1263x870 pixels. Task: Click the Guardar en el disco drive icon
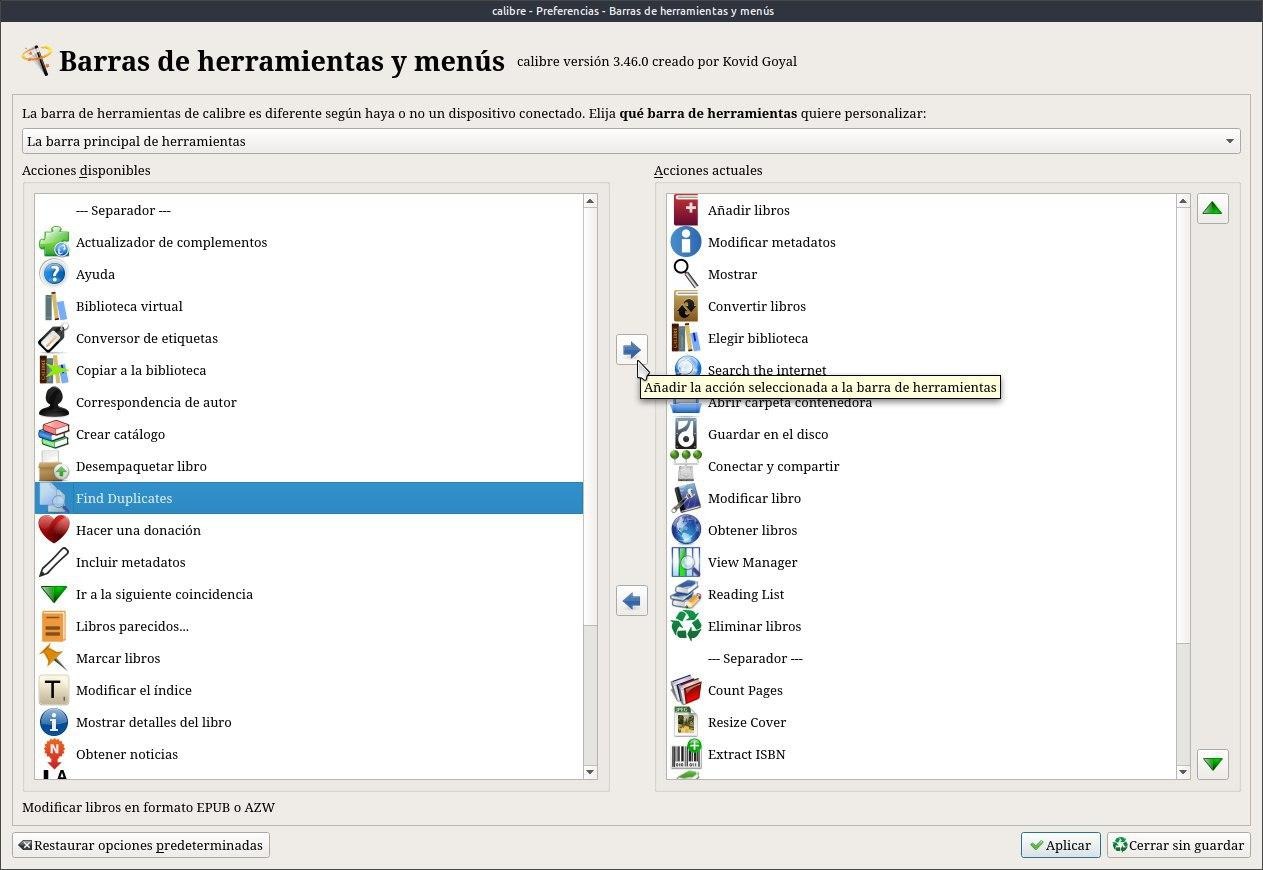[x=686, y=434]
